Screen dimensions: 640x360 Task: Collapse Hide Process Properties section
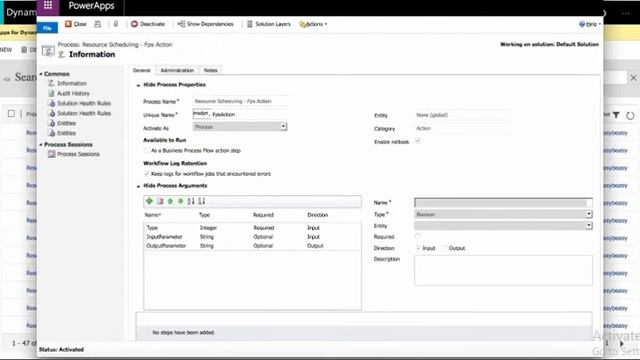tap(138, 85)
